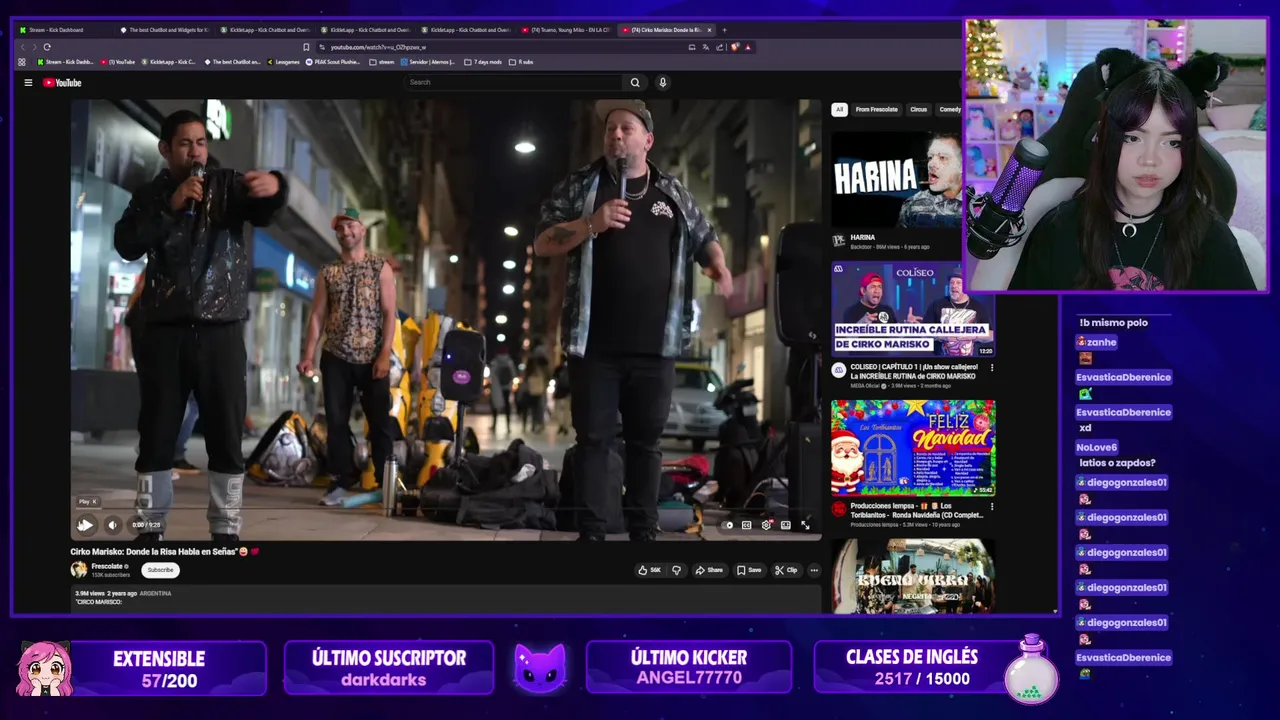Select the 'Circus' filter chip
1280x720 pixels.
pyautogui.click(x=918, y=109)
